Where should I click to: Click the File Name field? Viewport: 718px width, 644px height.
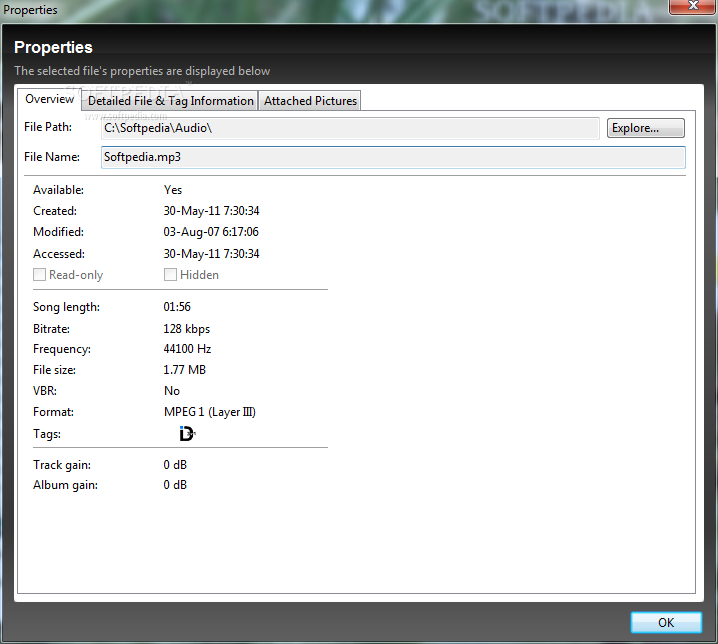pyautogui.click(x=393, y=157)
